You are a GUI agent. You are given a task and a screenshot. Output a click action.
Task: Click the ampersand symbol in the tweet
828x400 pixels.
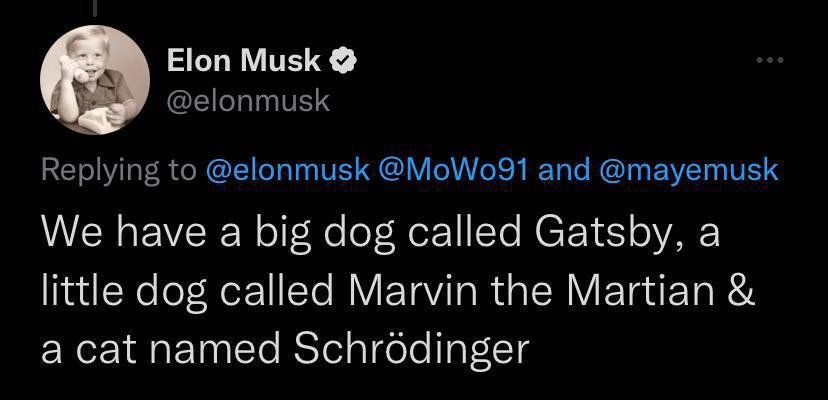pyautogui.click(x=743, y=291)
